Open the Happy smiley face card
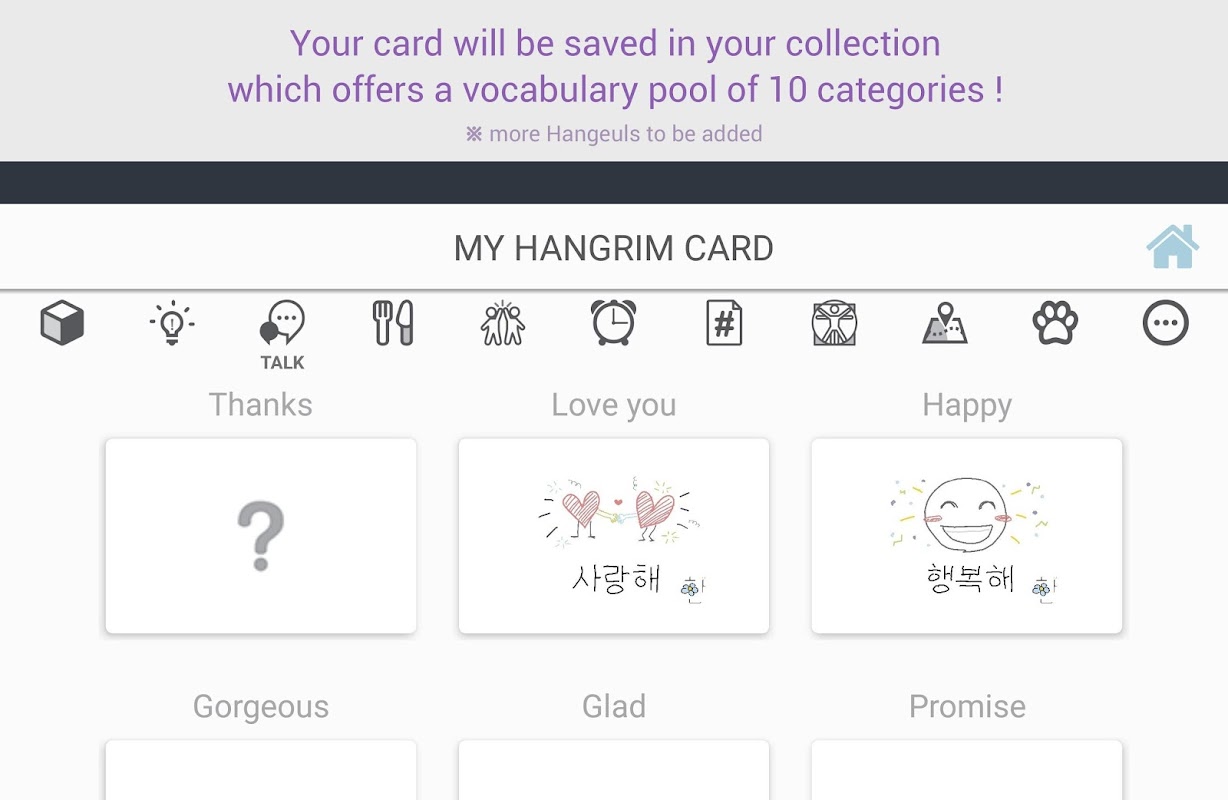Image resolution: width=1228 pixels, height=800 pixels. coord(967,536)
